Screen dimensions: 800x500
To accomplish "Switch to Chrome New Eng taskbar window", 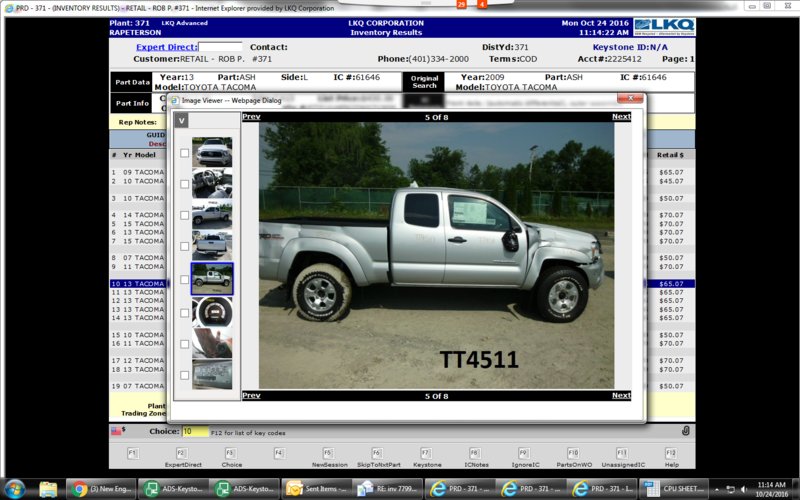I will [x=102, y=489].
